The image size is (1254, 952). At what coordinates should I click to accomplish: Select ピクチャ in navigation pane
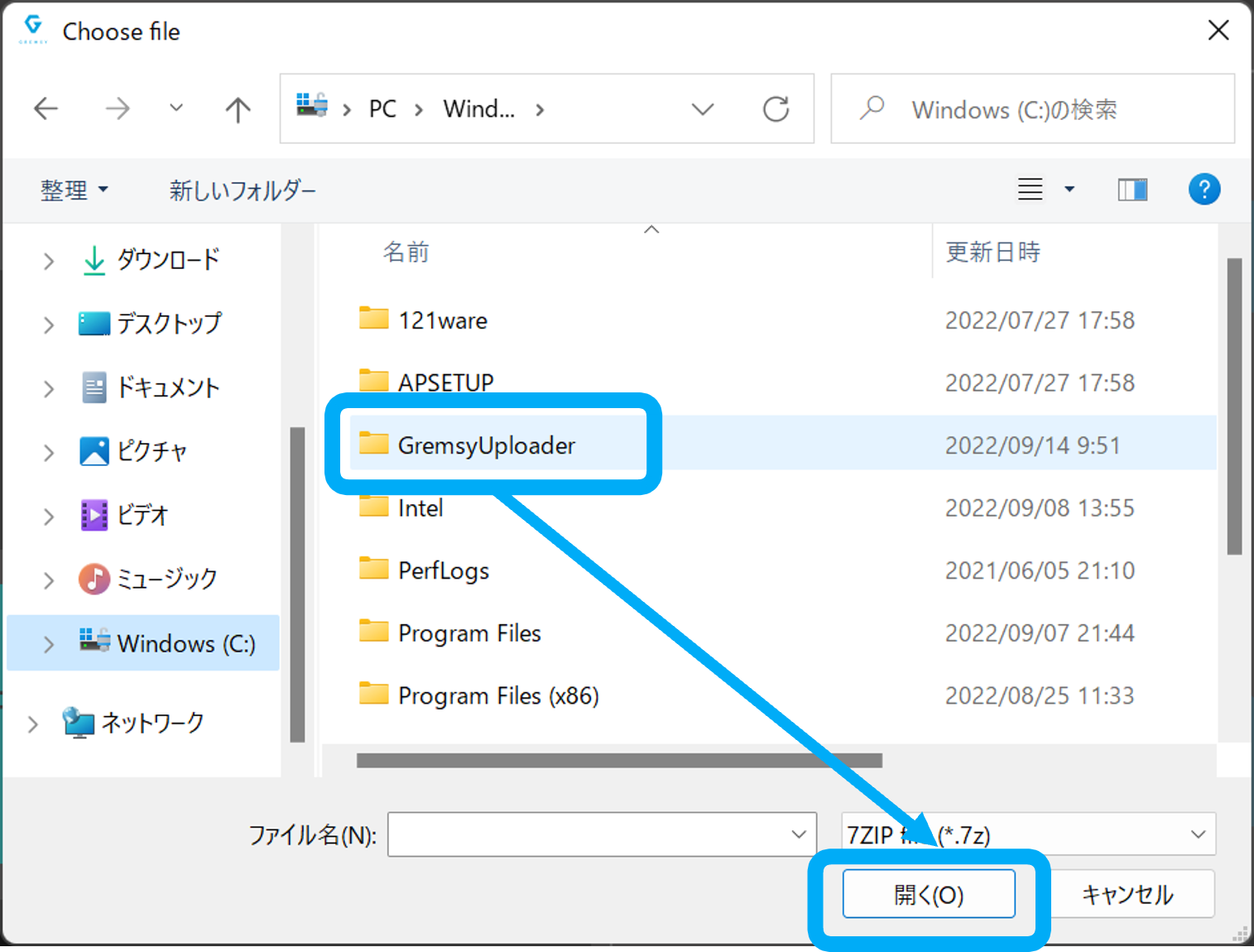(x=133, y=451)
